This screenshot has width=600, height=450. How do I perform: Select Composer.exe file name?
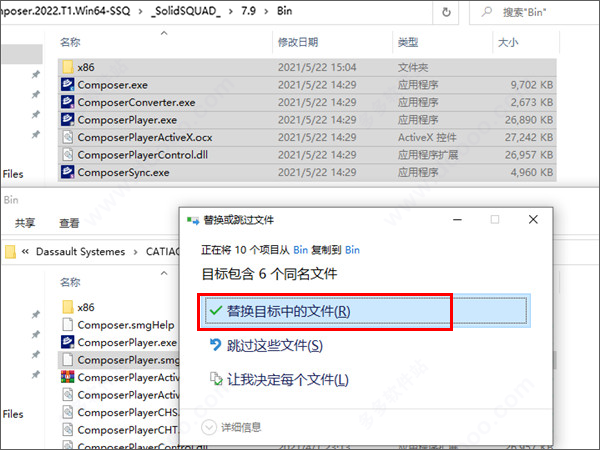pos(112,85)
